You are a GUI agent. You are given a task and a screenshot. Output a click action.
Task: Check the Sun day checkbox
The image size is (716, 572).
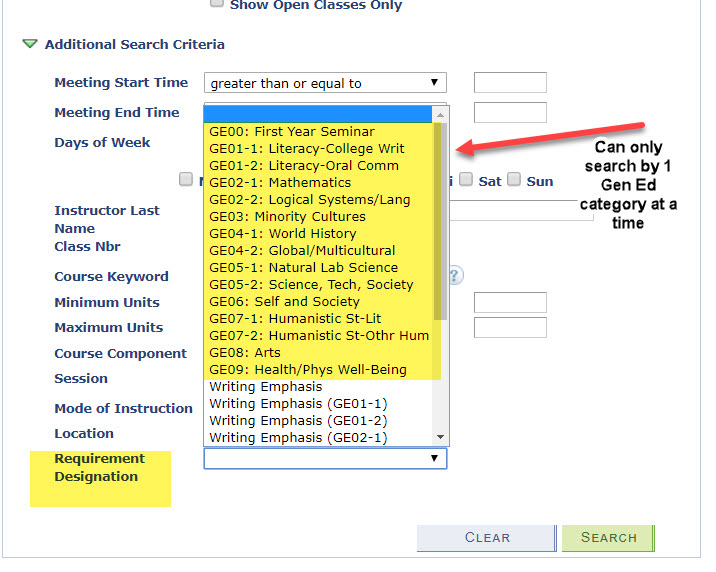514,179
